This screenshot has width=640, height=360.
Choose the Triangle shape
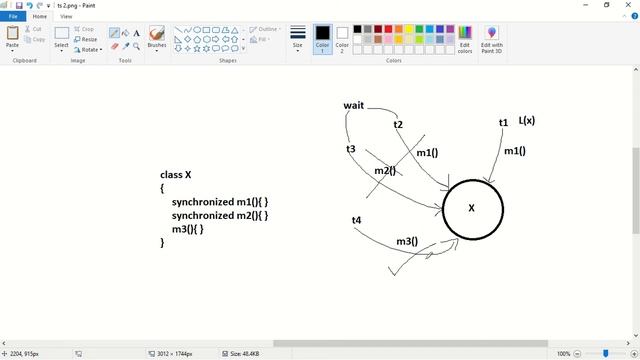point(235,30)
